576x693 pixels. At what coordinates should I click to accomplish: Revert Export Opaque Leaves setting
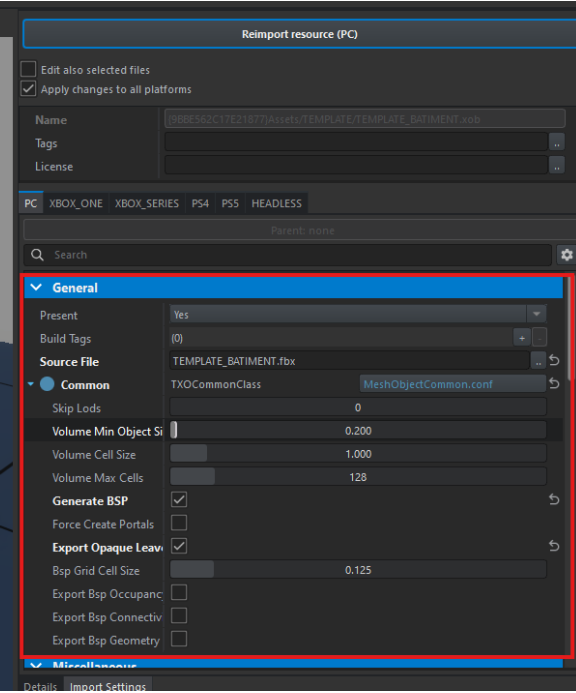pyautogui.click(x=554, y=546)
